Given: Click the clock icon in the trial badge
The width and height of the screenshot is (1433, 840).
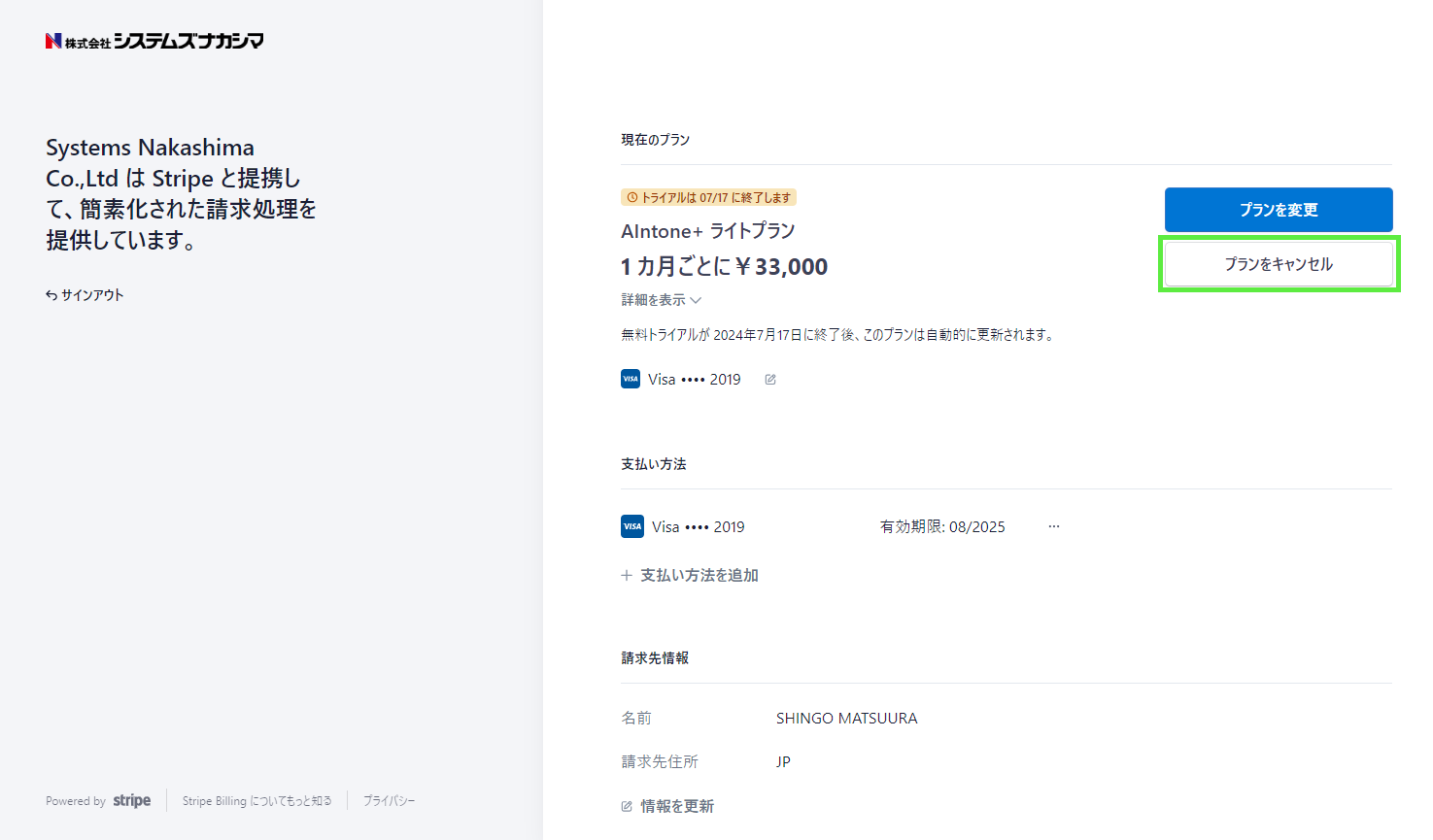Looking at the screenshot, I should [631, 198].
